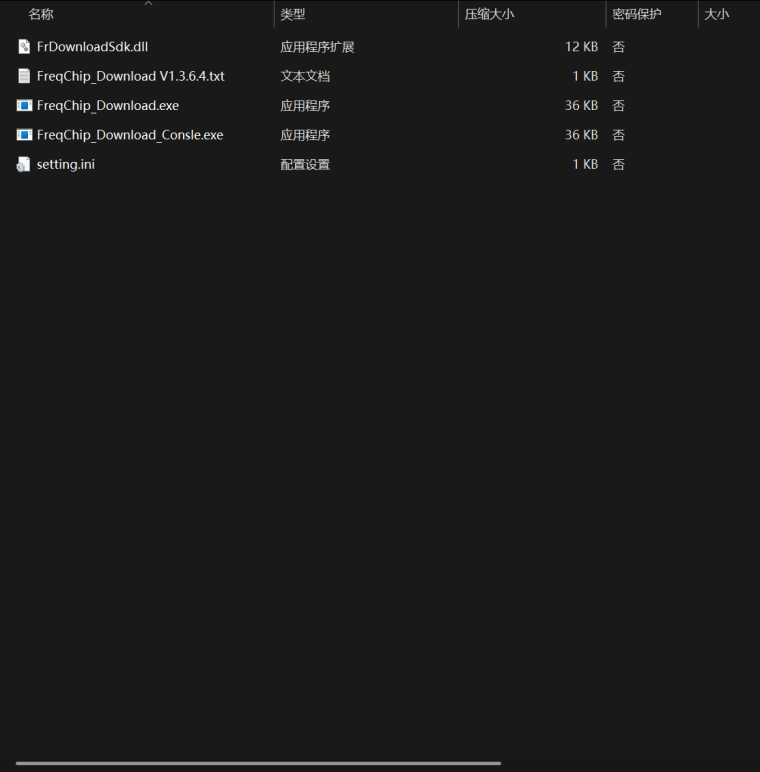Image resolution: width=760 pixels, height=772 pixels.
Task: Click the FreqChip_Download.exe application icon
Action: click(24, 105)
